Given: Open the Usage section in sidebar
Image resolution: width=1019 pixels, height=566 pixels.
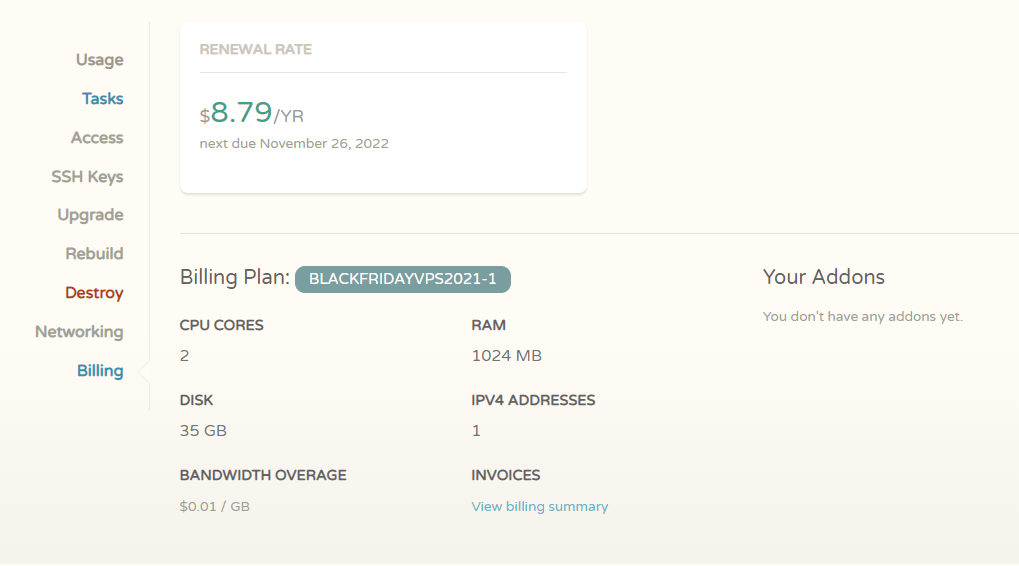Looking at the screenshot, I should (x=99, y=60).
